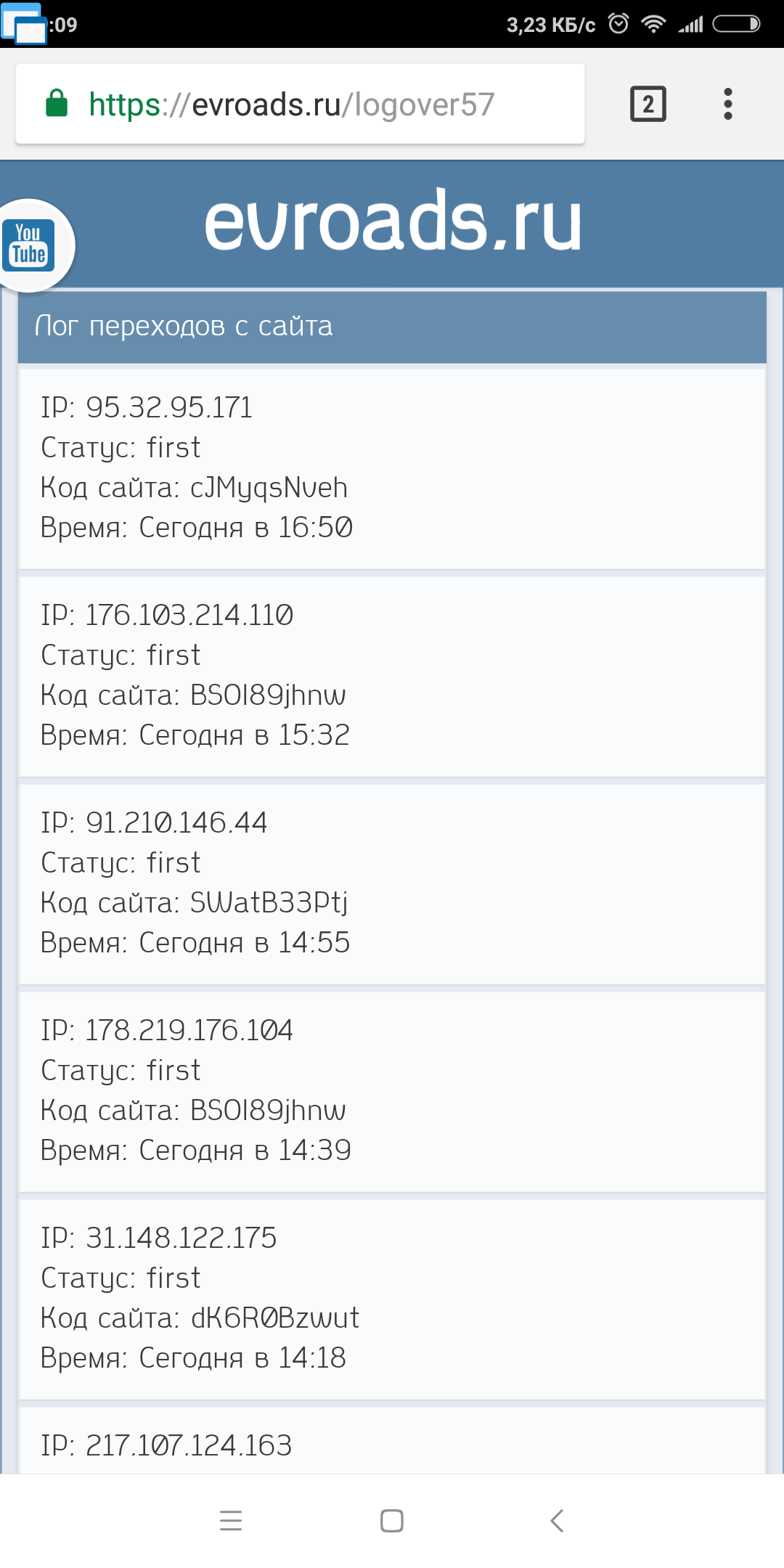Screen dimensions: 784x1568
Task: Open Chrome's three-dot overflow menu
Action: click(727, 104)
